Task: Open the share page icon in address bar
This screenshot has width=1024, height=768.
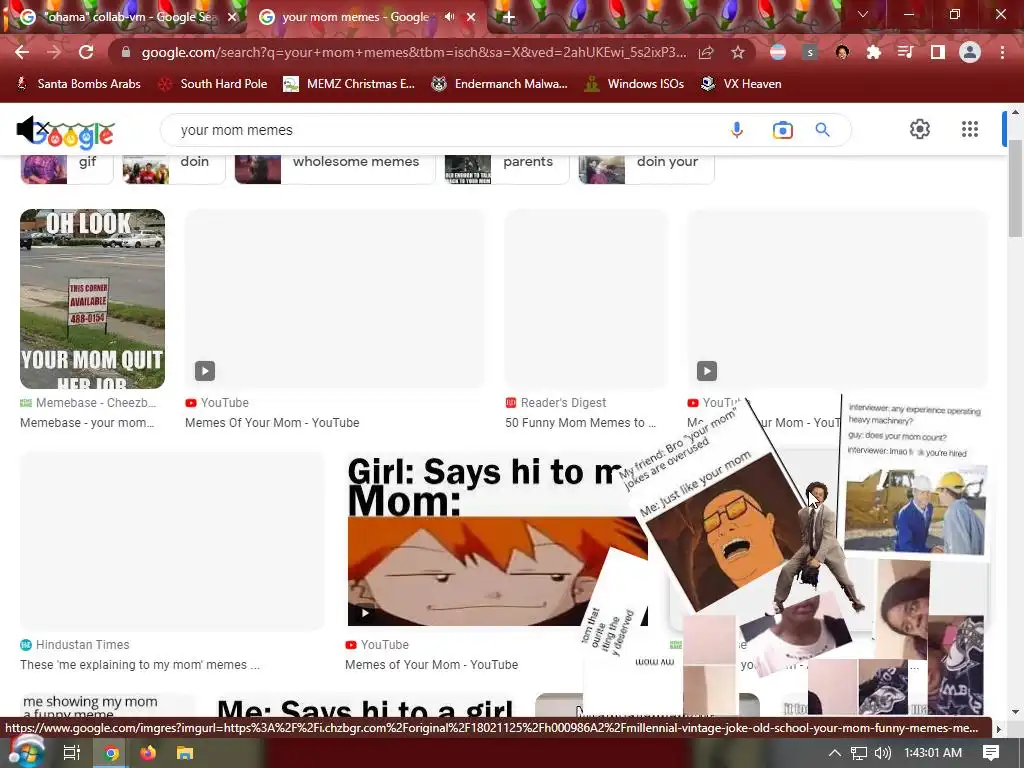Action: click(706, 52)
